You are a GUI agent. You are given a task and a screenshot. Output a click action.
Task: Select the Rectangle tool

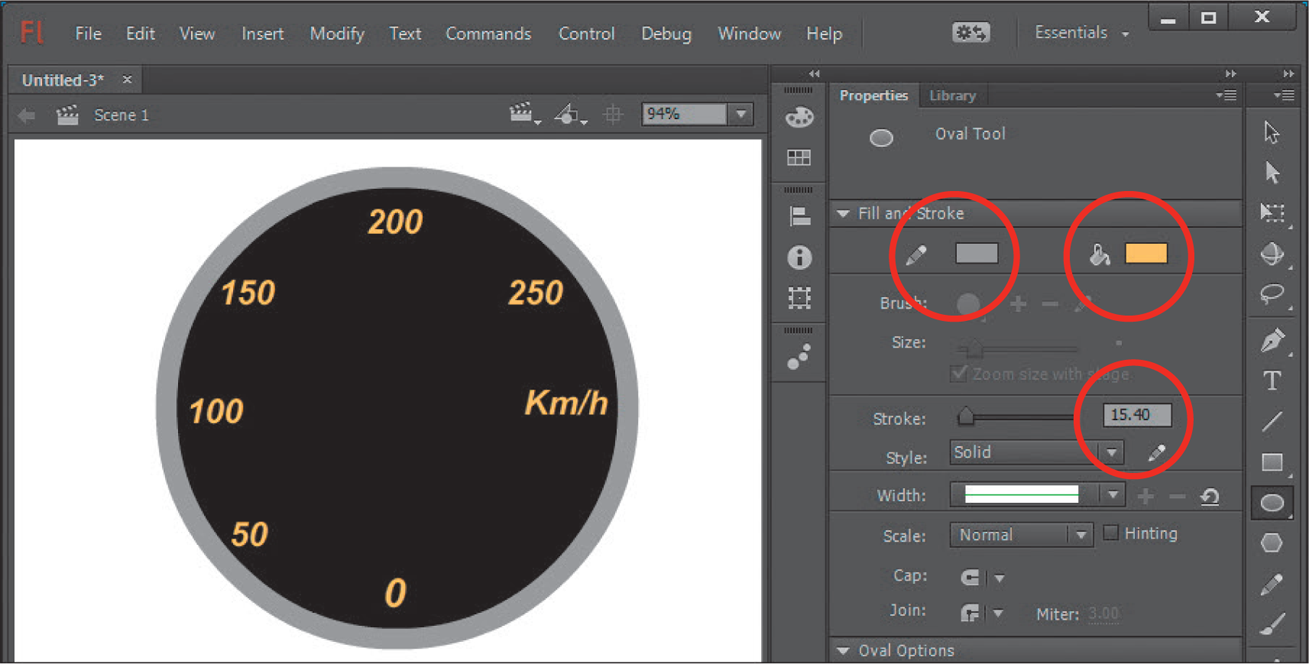[x=1272, y=462]
